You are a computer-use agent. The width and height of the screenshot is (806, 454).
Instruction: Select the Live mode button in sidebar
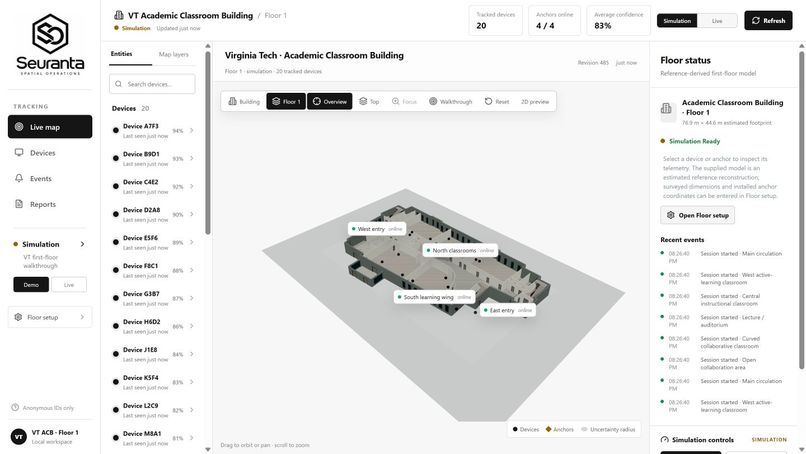[x=69, y=285]
